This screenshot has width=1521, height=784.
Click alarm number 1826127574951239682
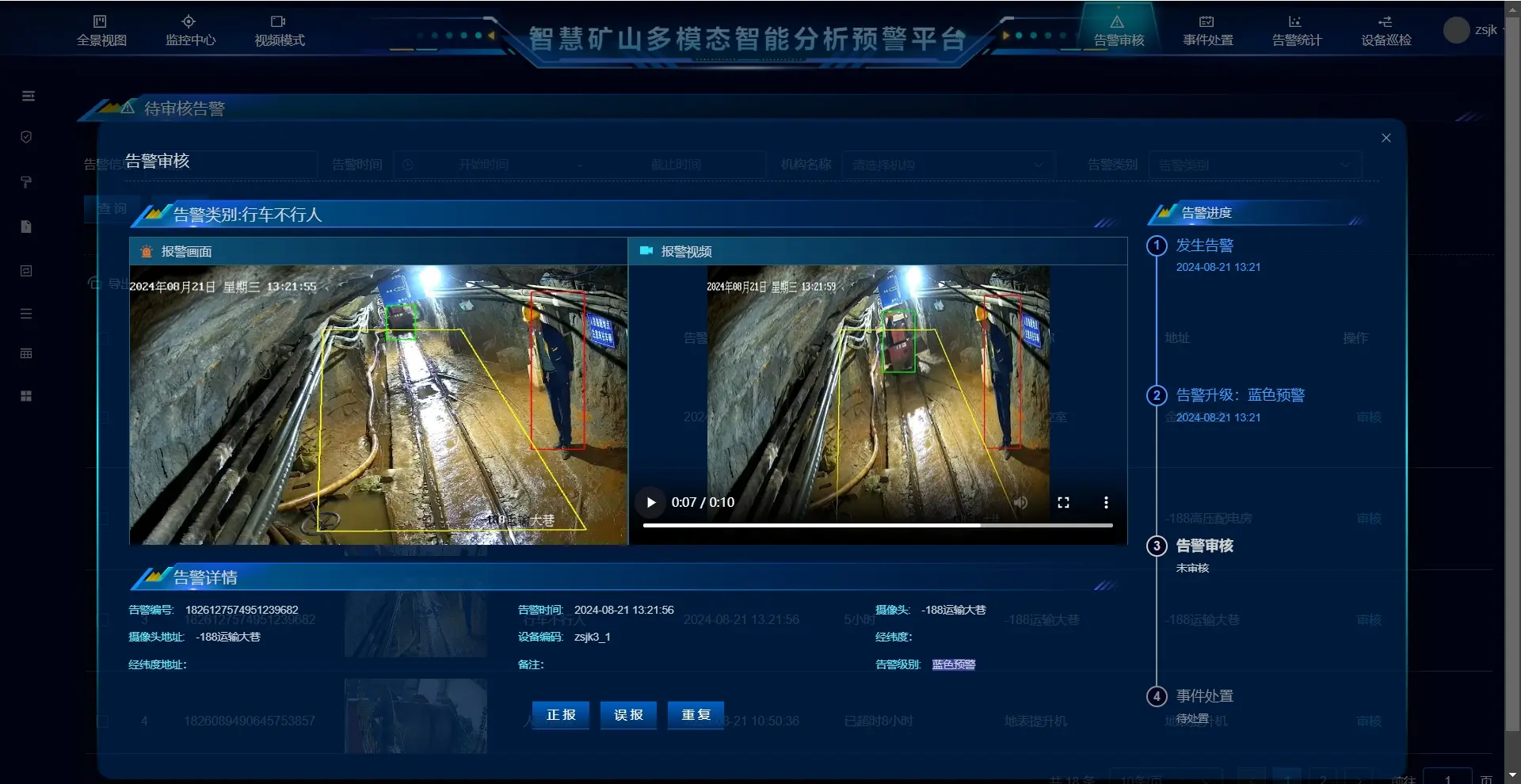pos(242,610)
